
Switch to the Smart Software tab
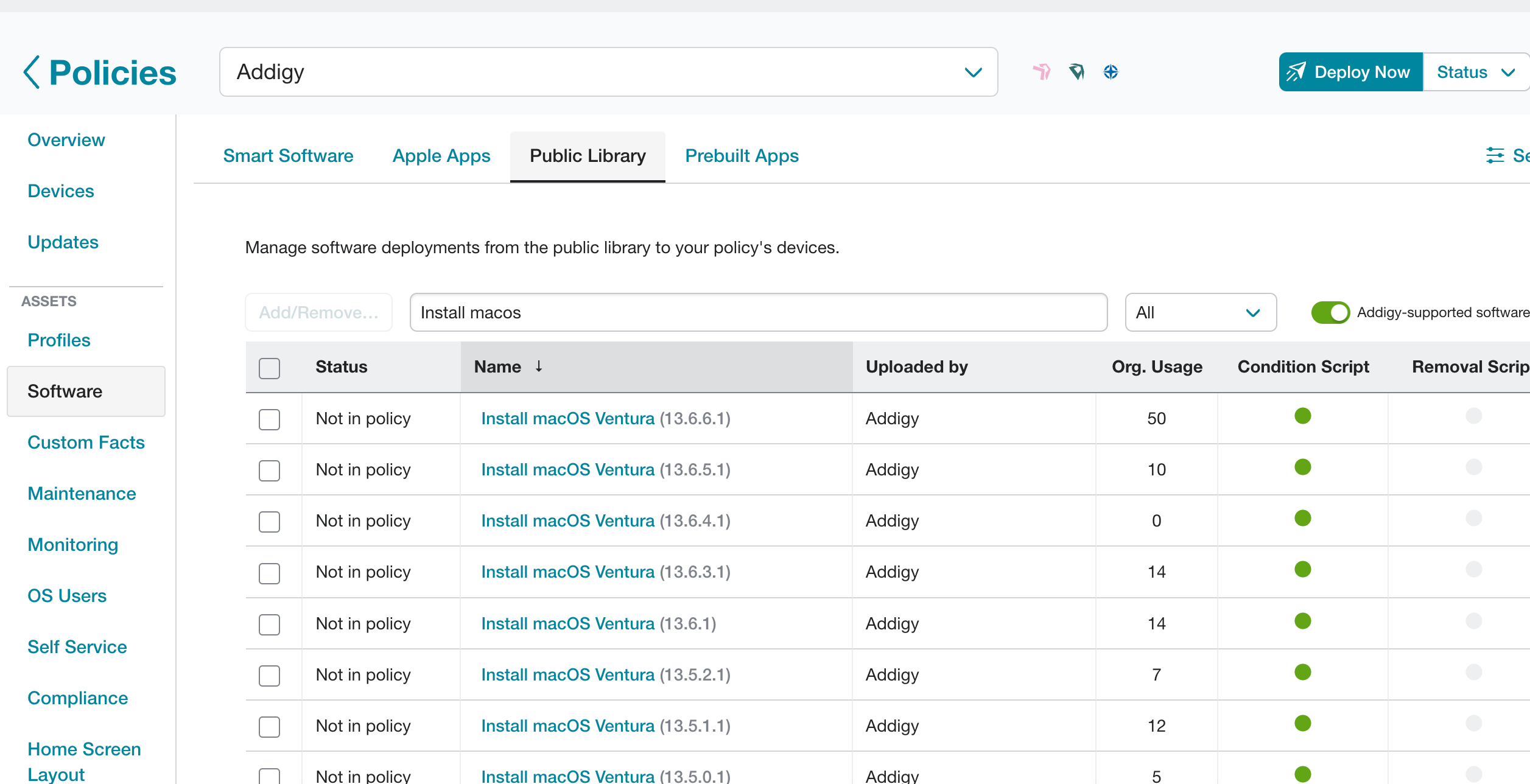click(288, 156)
